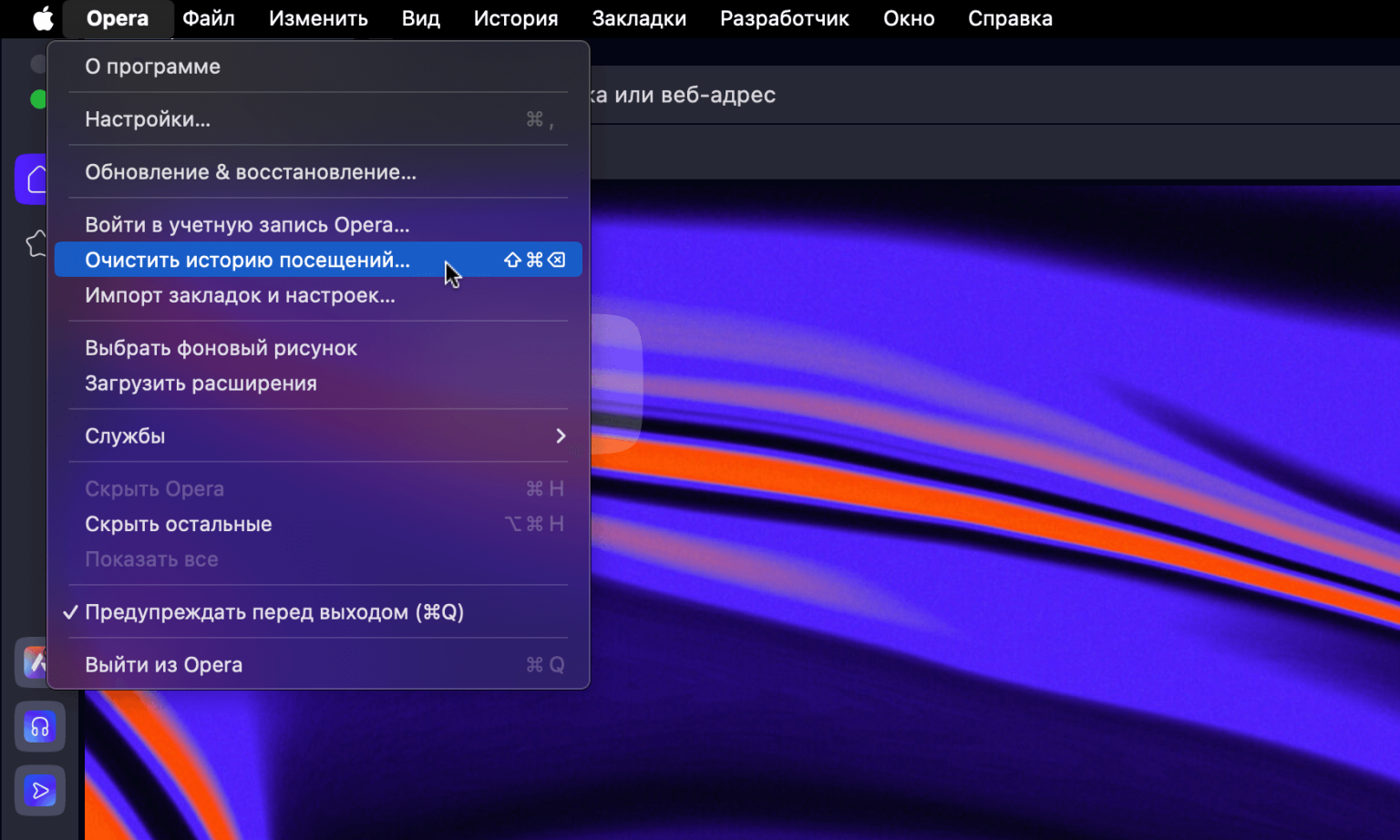Expand the Службы submenu
Viewport: 1400px width, 840px height.
tap(317, 436)
